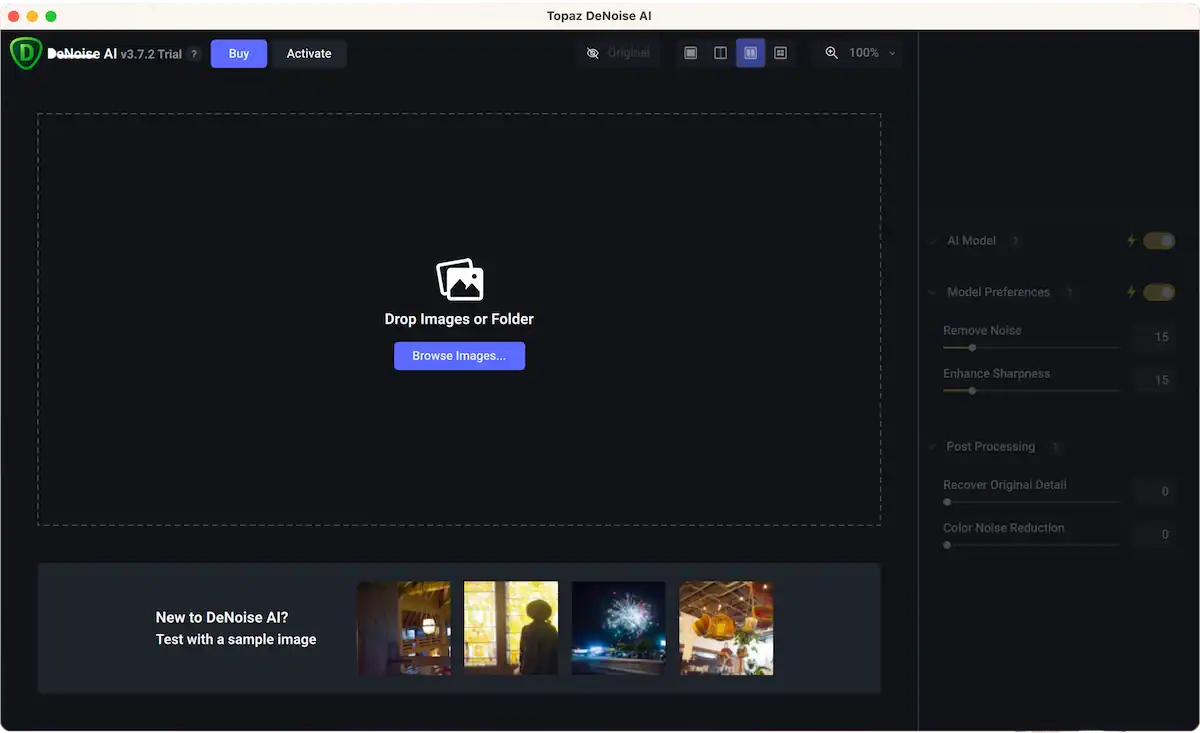Open the dim interior lantern sample image
The width and height of the screenshot is (1200, 733).
(x=404, y=628)
